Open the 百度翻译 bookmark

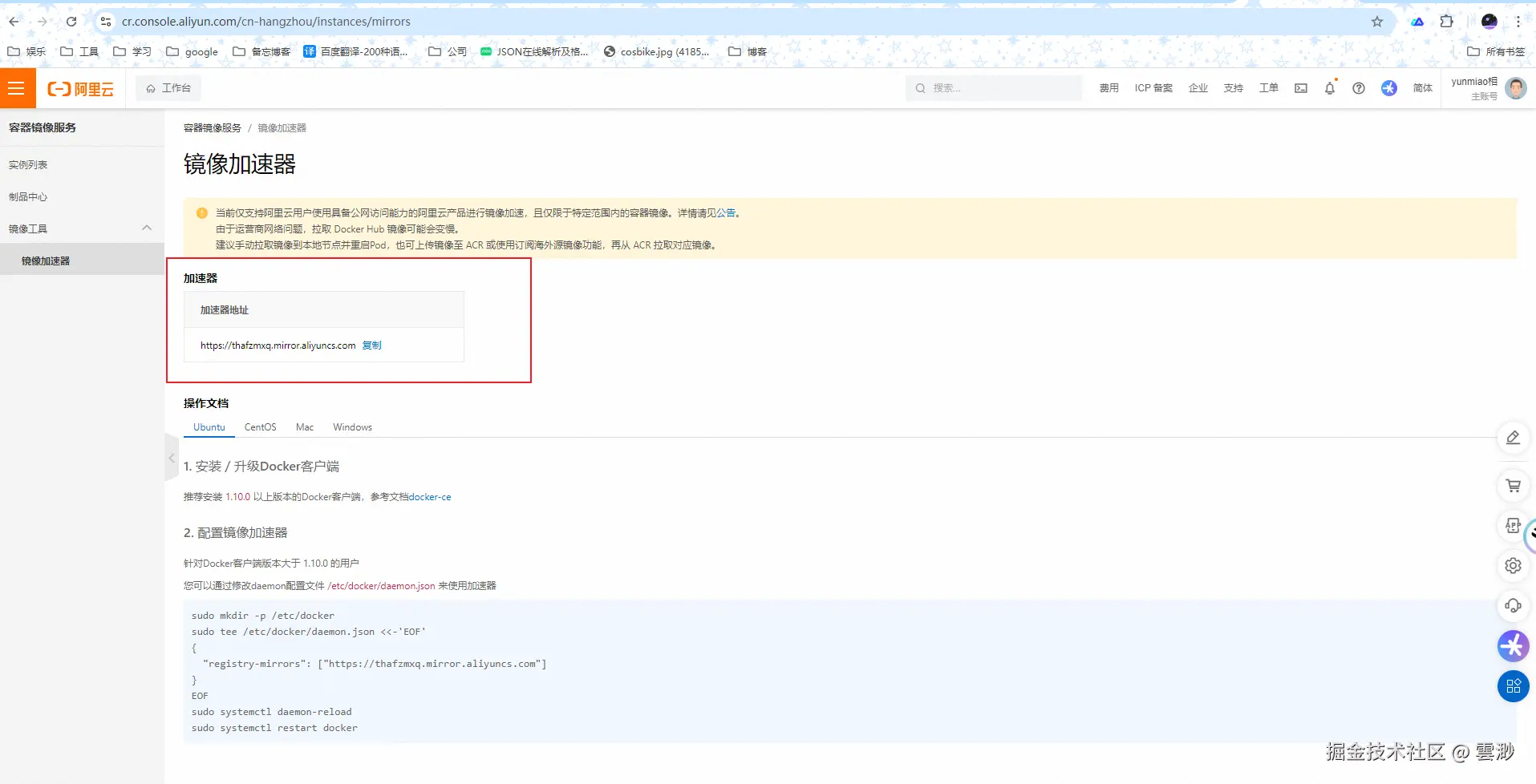click(x=355, y=52)
